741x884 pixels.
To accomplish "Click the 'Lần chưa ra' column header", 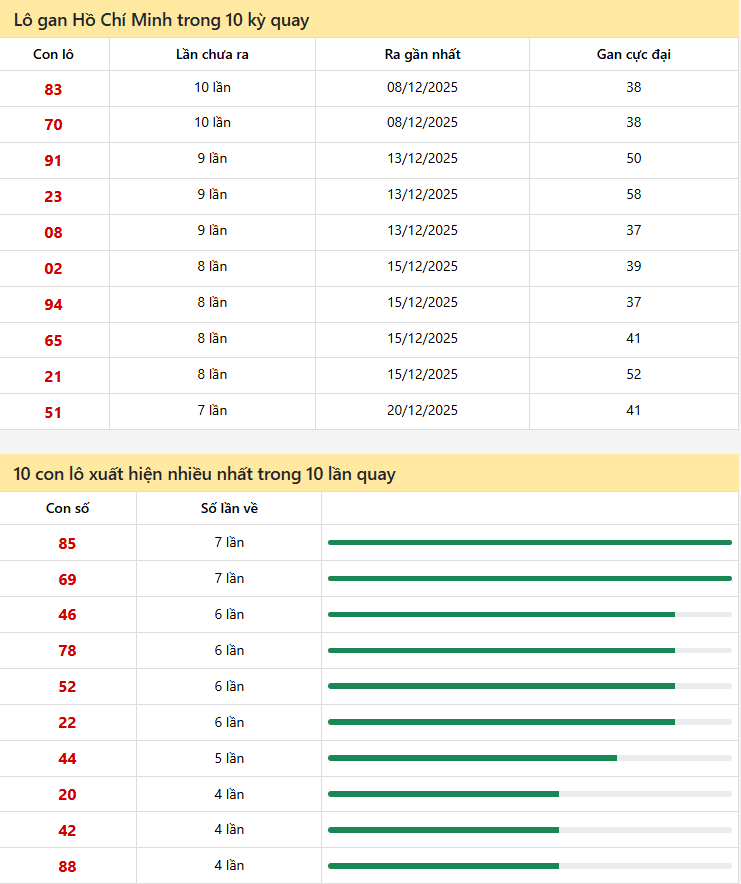I will 212,54.
